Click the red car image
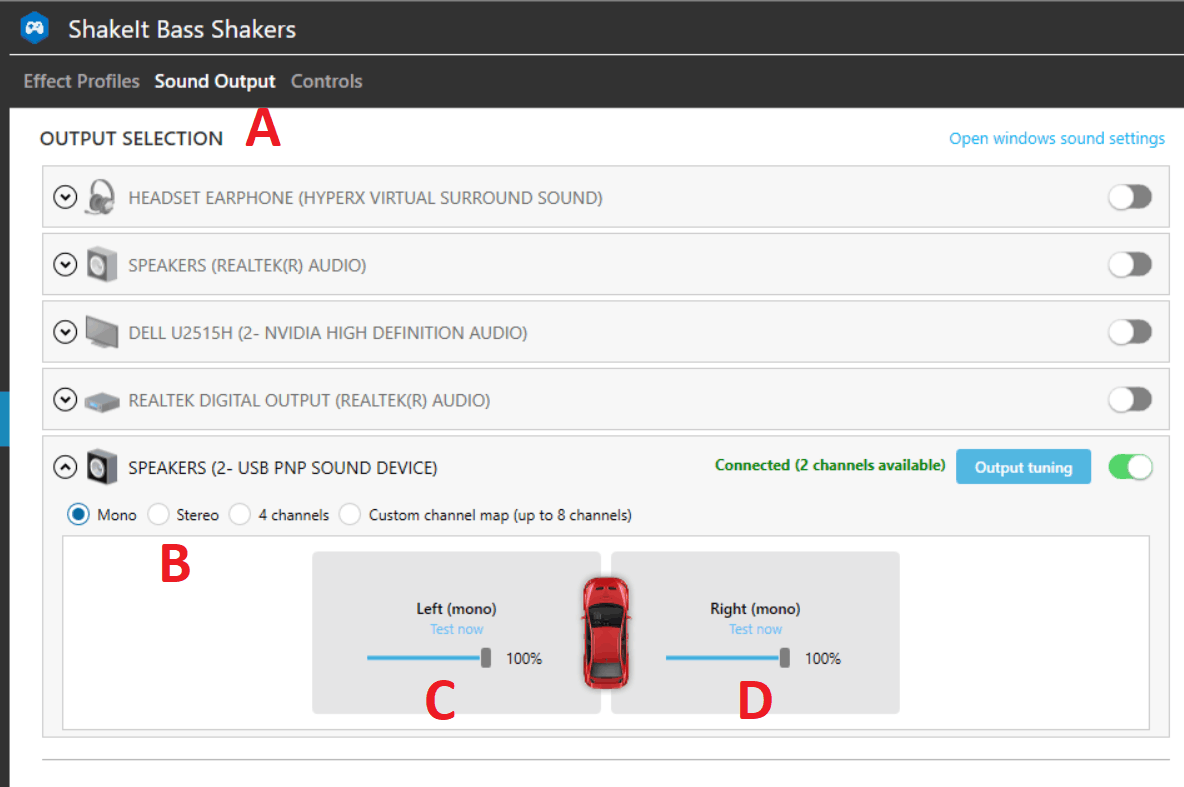The height and width of the screenshot is (787, 1184). (606, 631)
